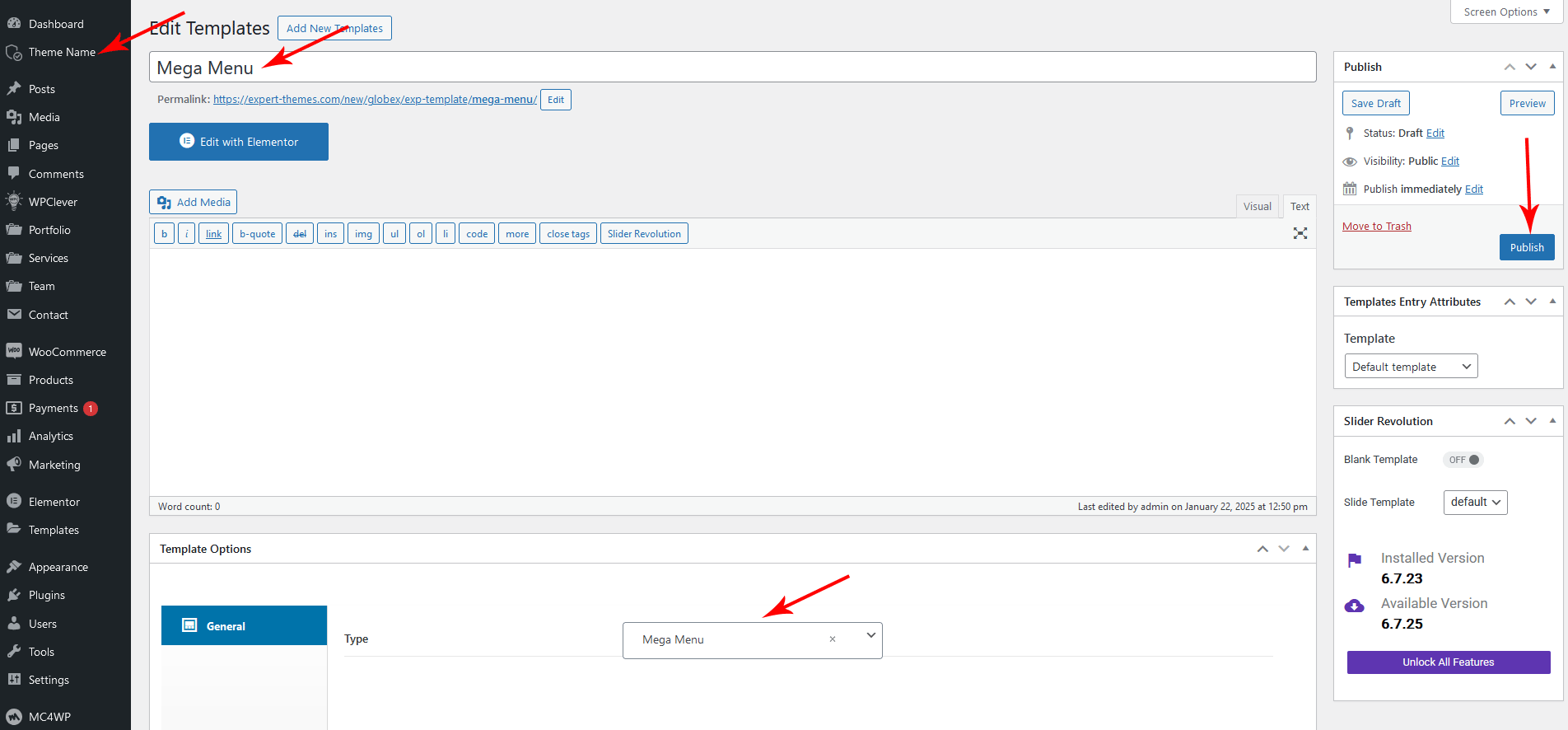
Task: Expand the Screen Options dropdown
Action: click(1505, 12)
